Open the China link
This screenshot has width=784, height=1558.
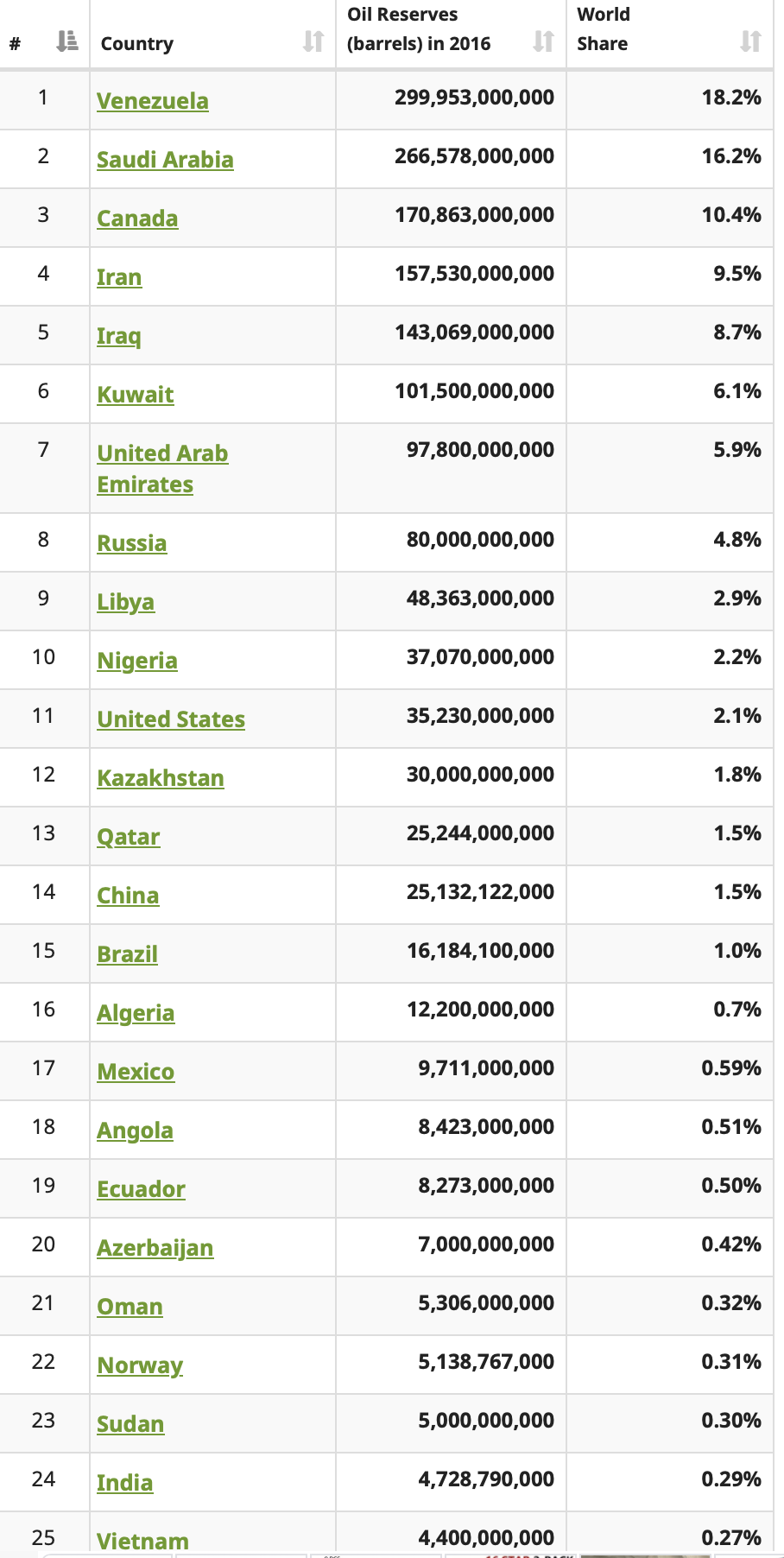click(128, 896)
